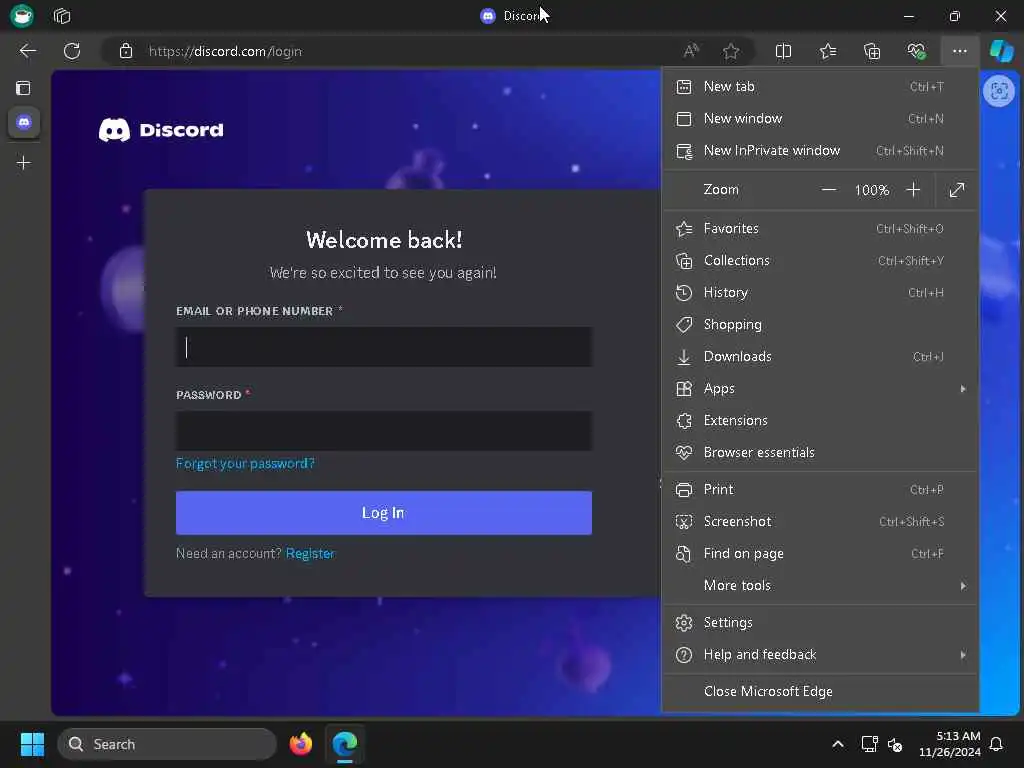Viewport: 1024px width, 768px height.
Task: Open the profile avatar icon
Action: [22, 16]
